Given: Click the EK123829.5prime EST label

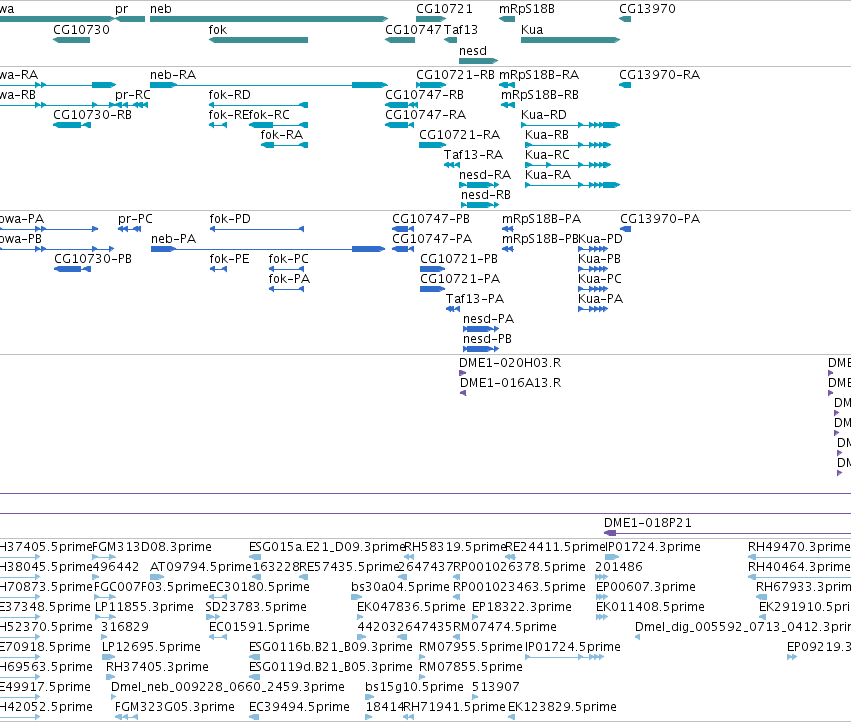Looking at the screenshot, I should 562,707.
